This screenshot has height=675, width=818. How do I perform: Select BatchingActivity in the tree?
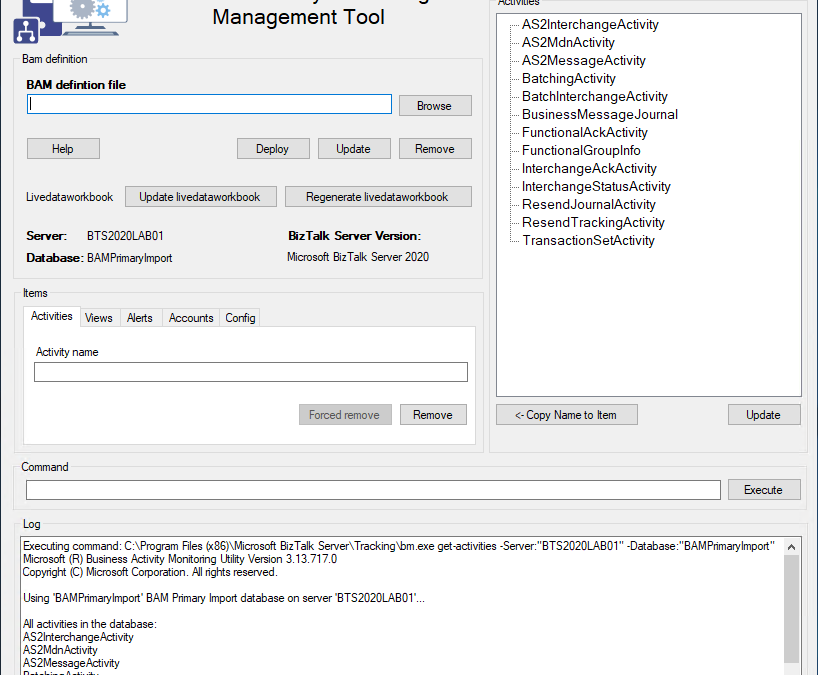[569, 78]
